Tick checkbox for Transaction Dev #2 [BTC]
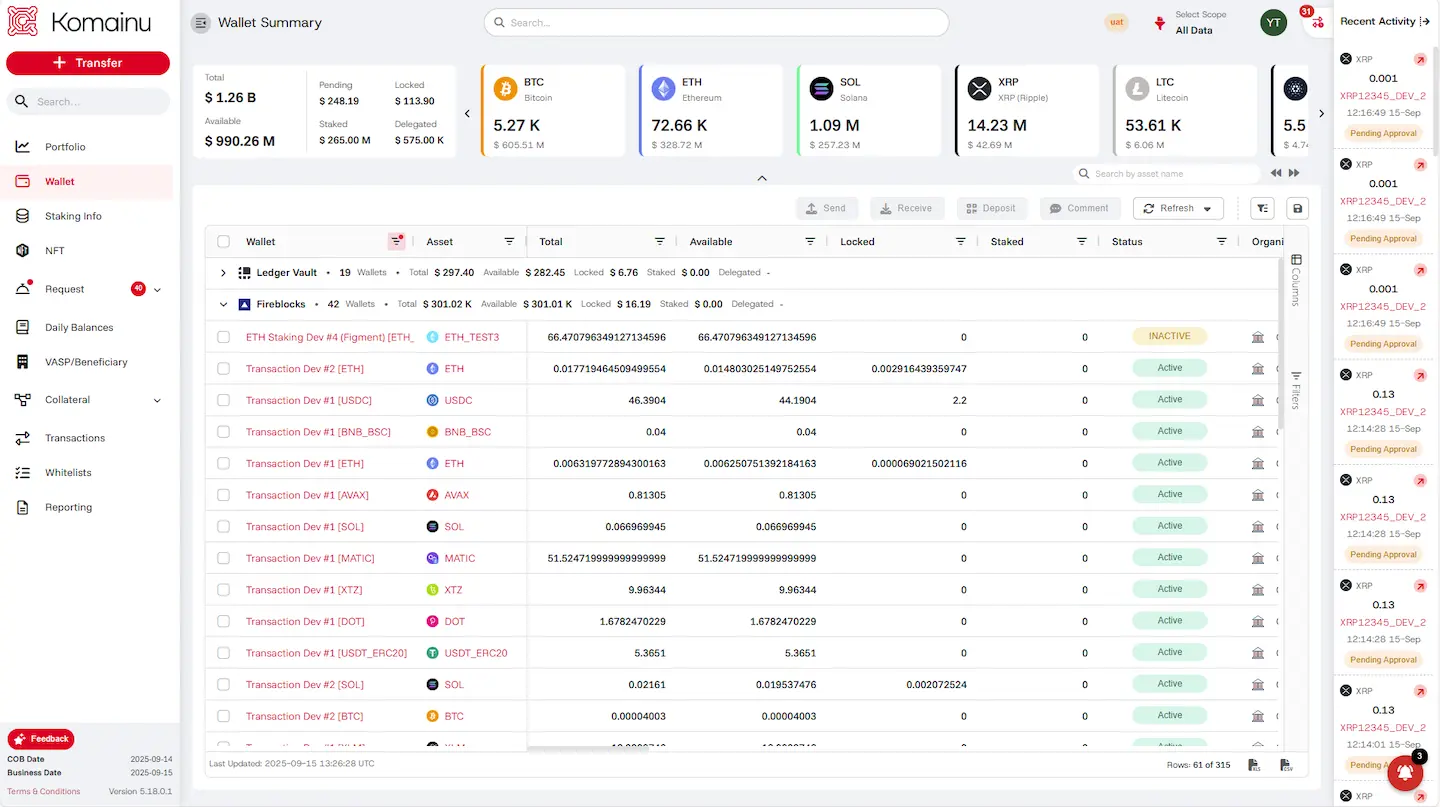This screenshot has width=1440, height=807. pos(224,716)
